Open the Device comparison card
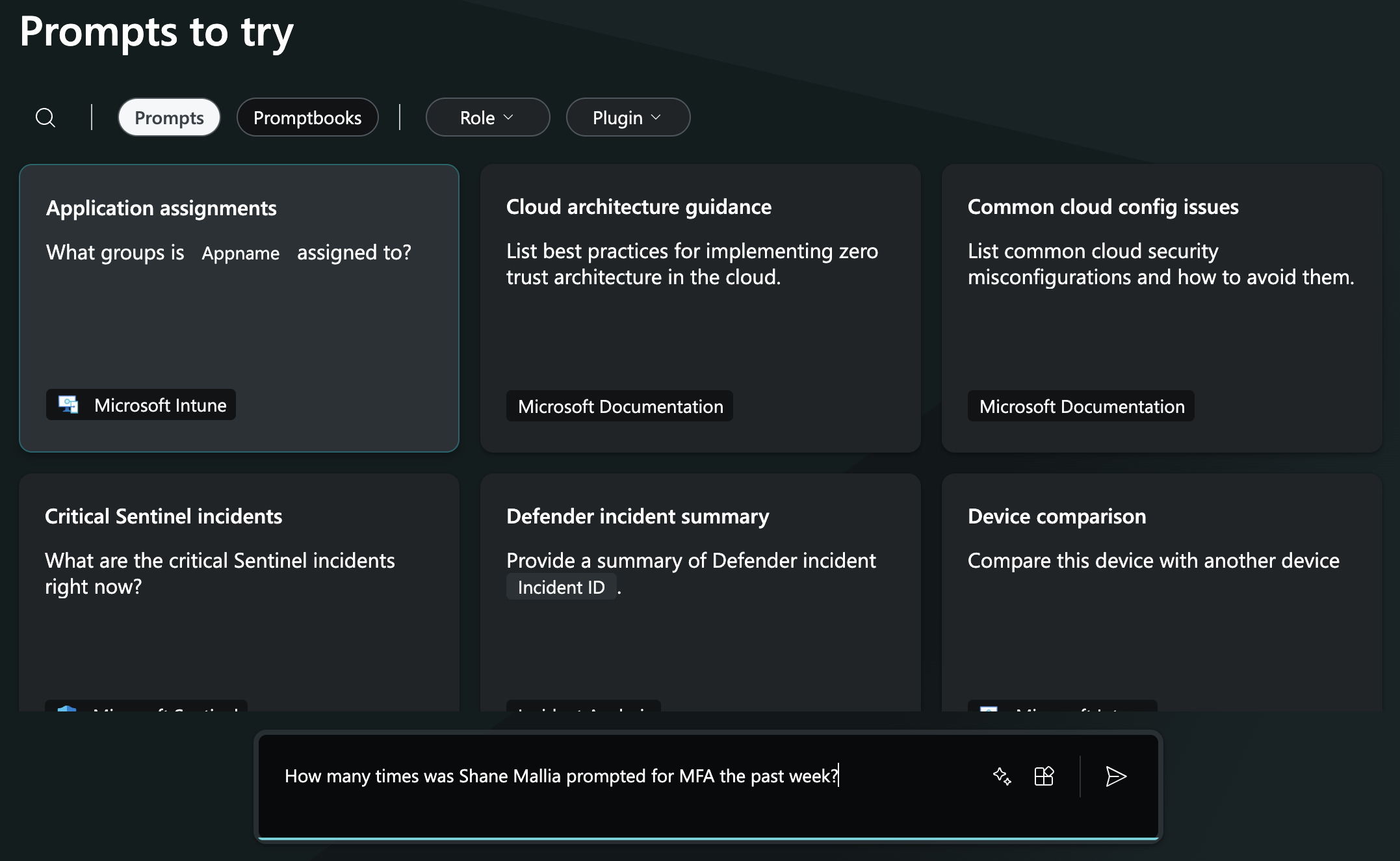Image resolution: width=1400 pixels, height=861 pixels. [x=1161, y=592]
